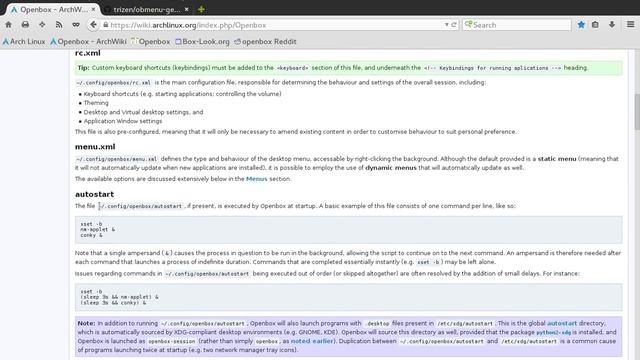Follow the Menus section link

256,179
